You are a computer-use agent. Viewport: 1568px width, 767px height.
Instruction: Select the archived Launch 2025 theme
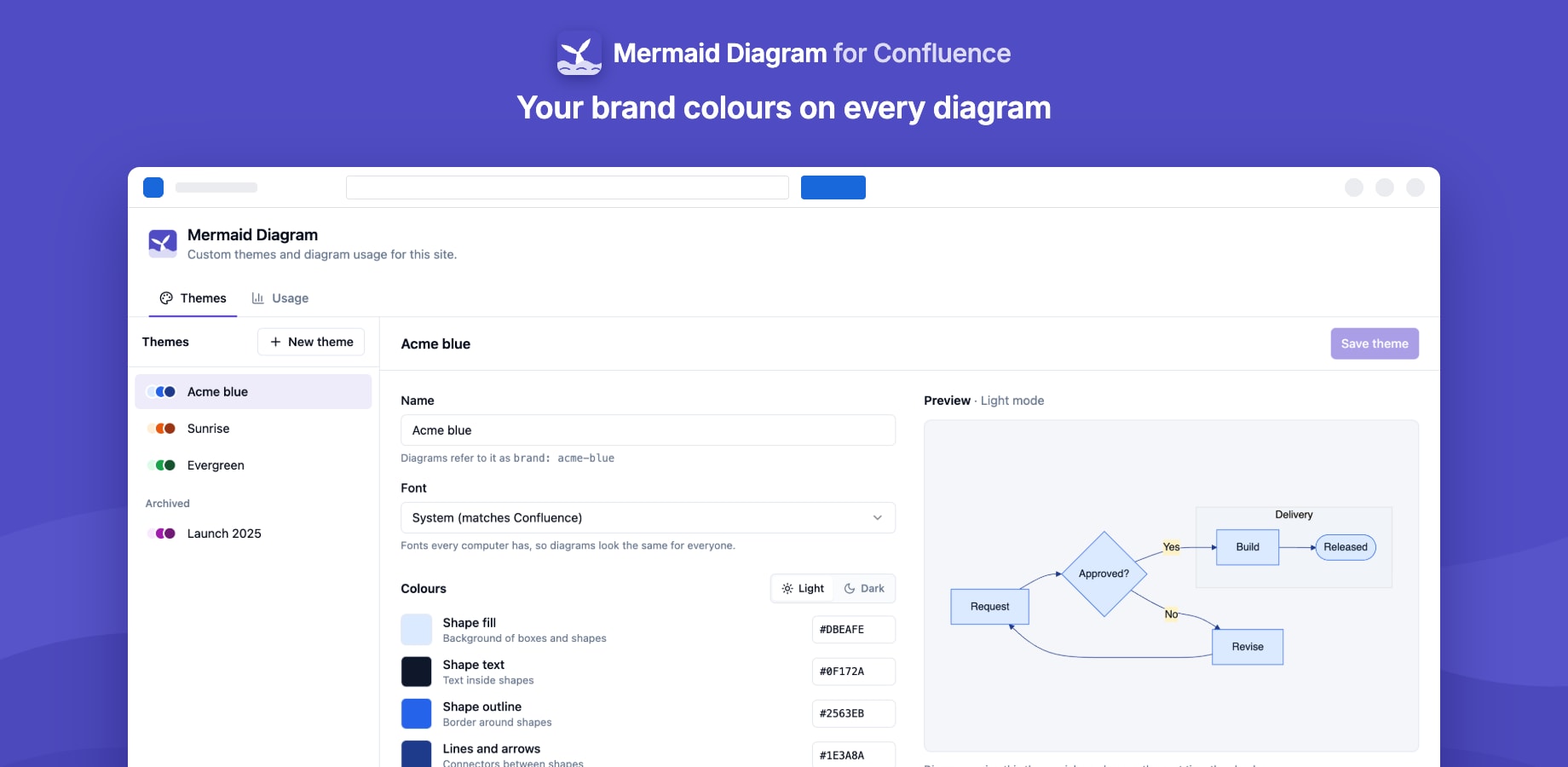pos(253,533)
